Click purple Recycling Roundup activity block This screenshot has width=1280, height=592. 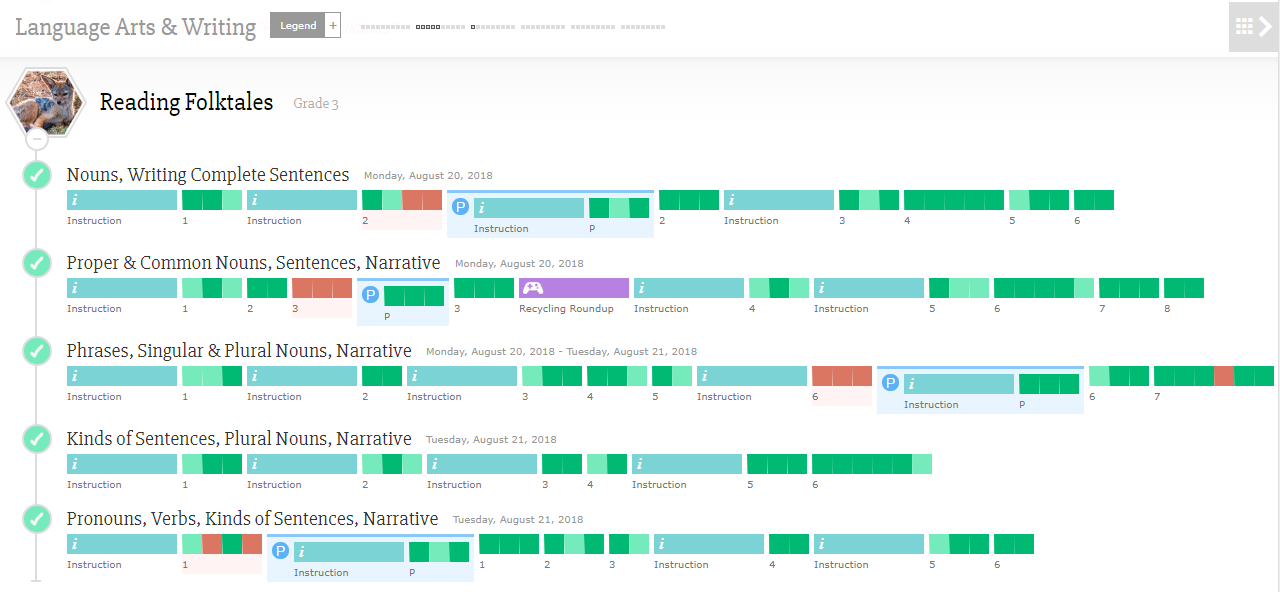click(574, 288)
